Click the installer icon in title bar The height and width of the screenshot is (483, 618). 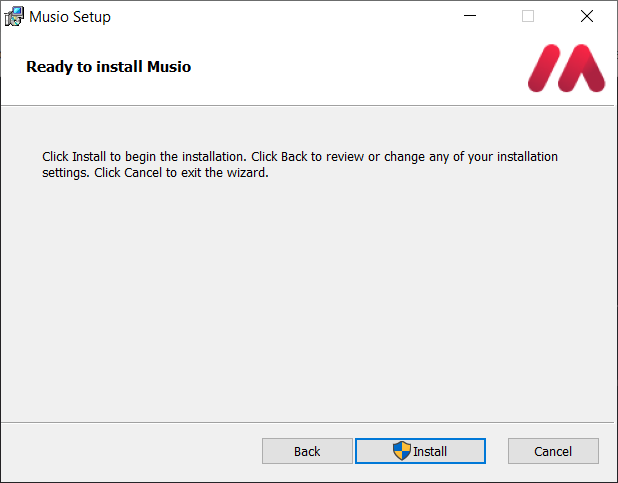(14, 16)
